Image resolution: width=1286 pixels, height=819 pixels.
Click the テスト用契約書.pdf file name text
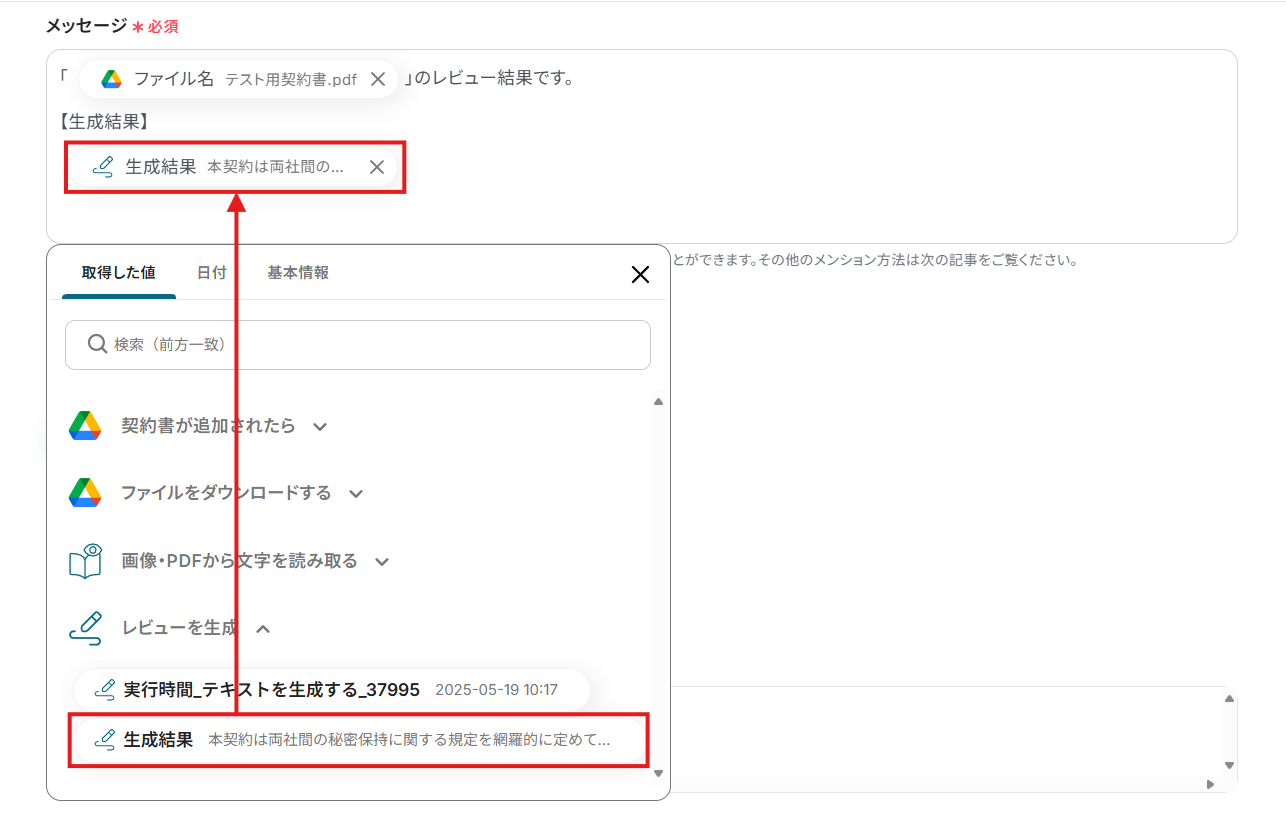click(x=291, y=80)
